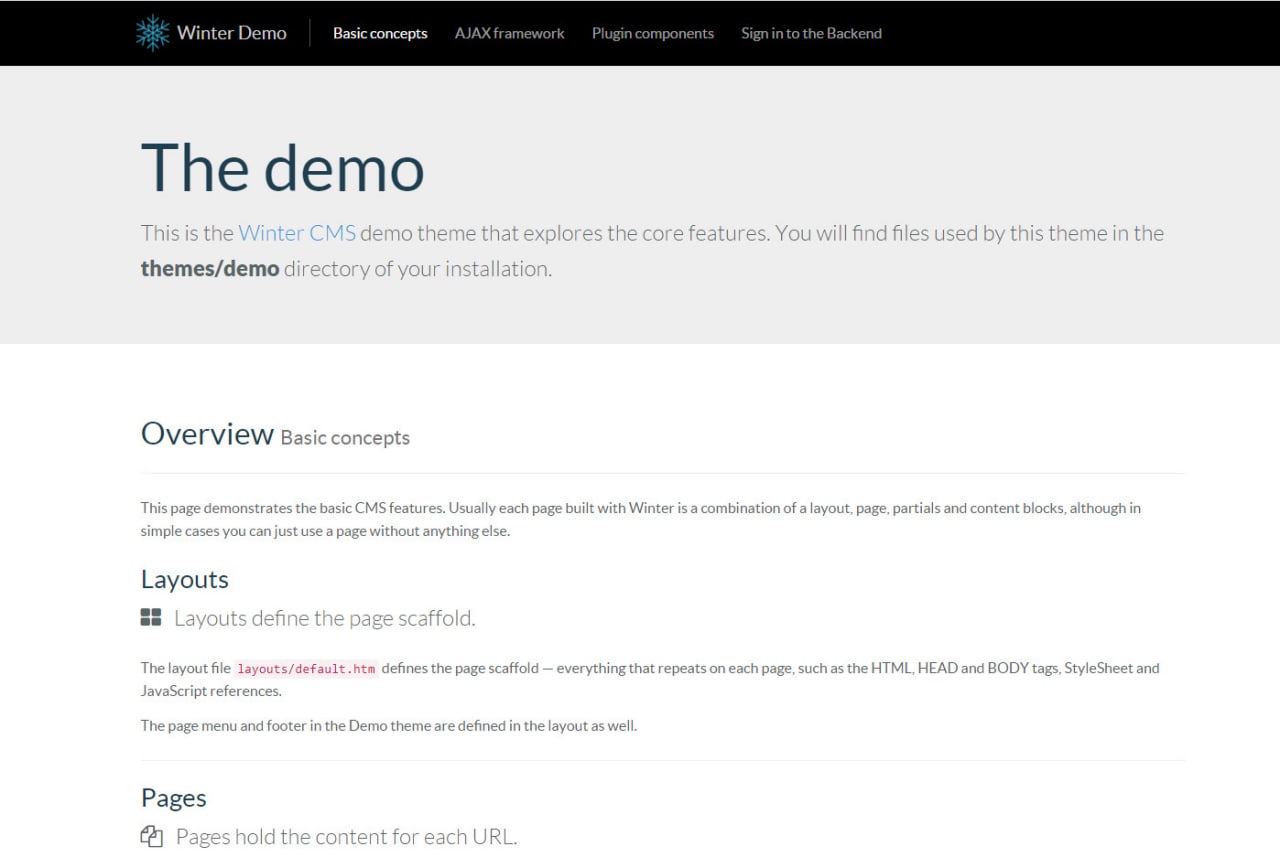Click the bold themes/demo text
The image size is (1280, 857).
pyautogui.click(x=210, y=269)
